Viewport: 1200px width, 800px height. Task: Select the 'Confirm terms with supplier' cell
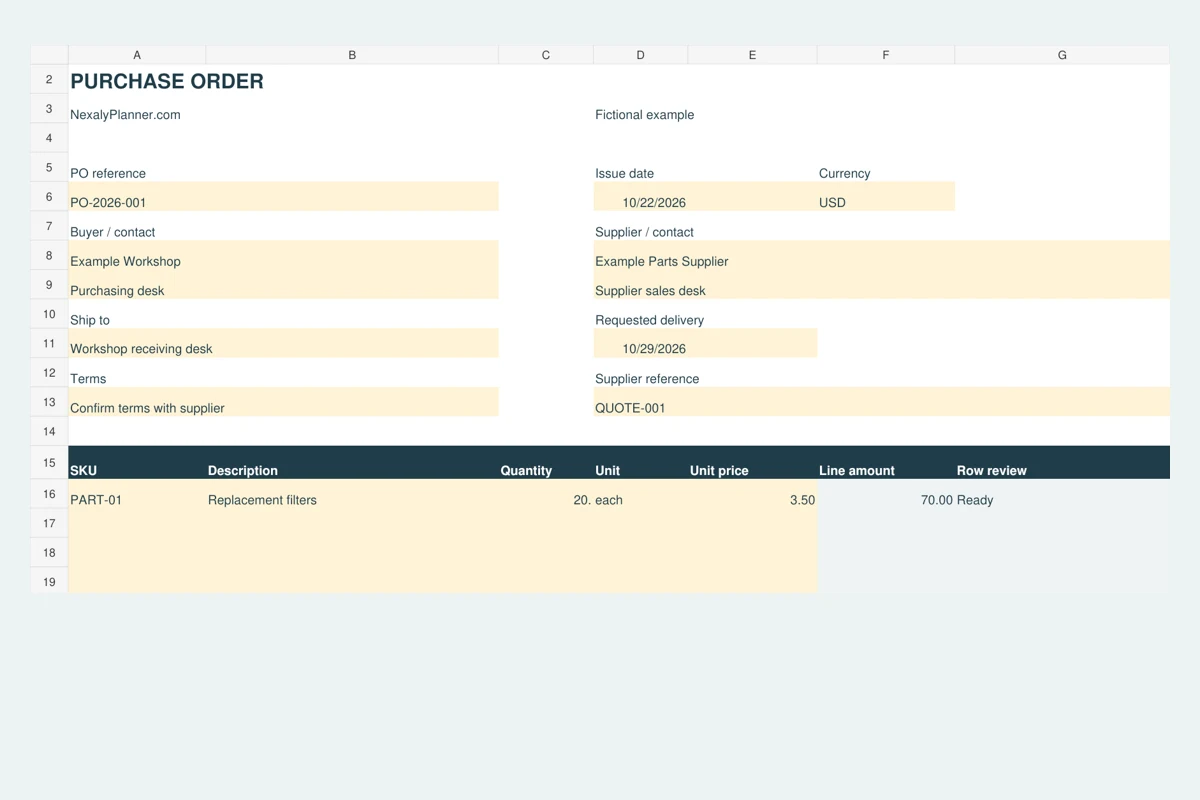[x=283, y=402]
